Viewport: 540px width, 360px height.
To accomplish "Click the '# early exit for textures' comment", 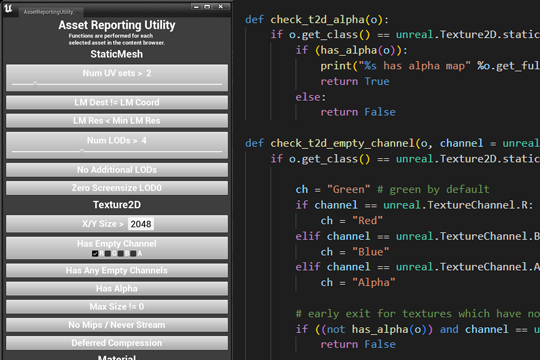I will pyautogui.click(x=417, y=313).
